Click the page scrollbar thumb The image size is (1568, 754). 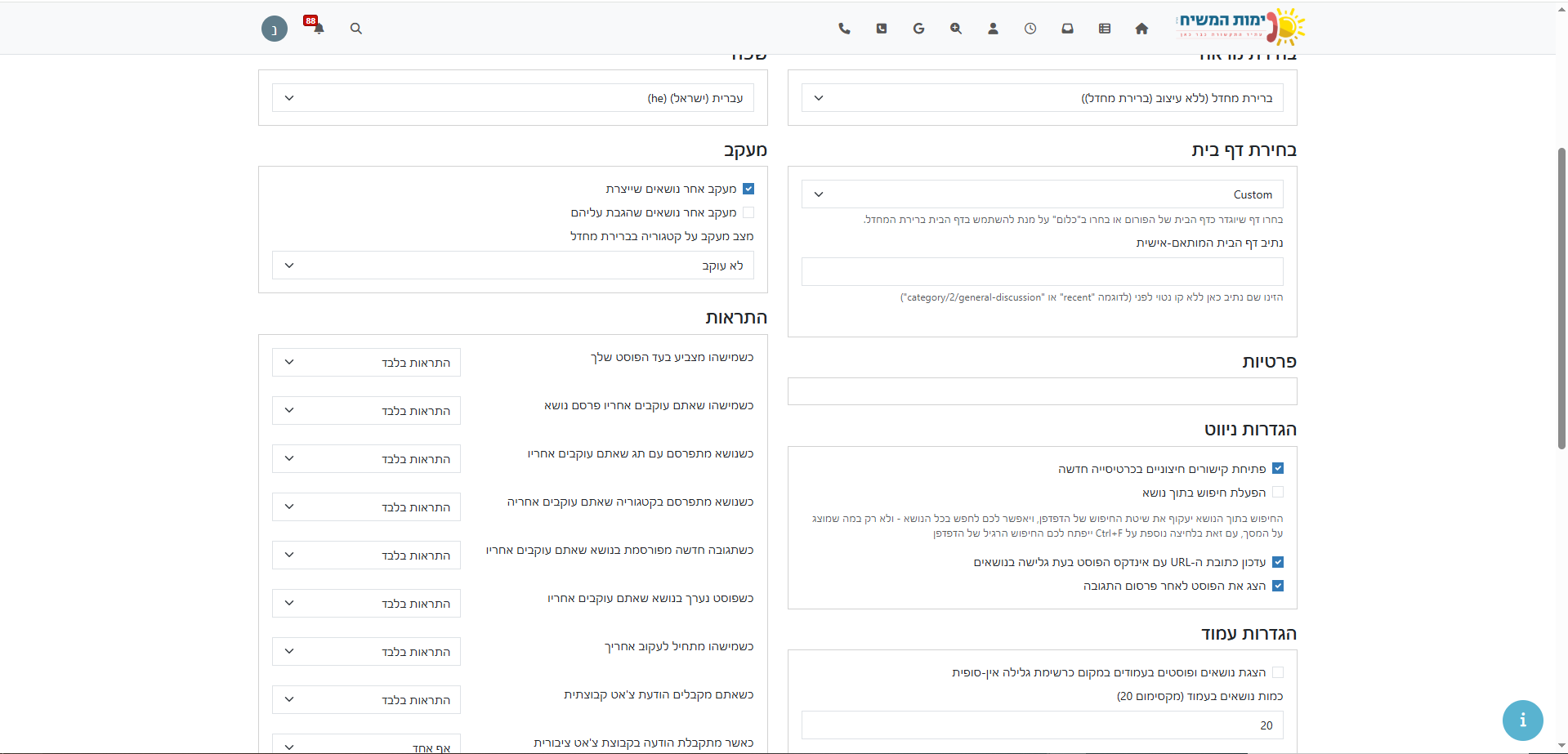pyautogui.click(x=1561, y=298)
